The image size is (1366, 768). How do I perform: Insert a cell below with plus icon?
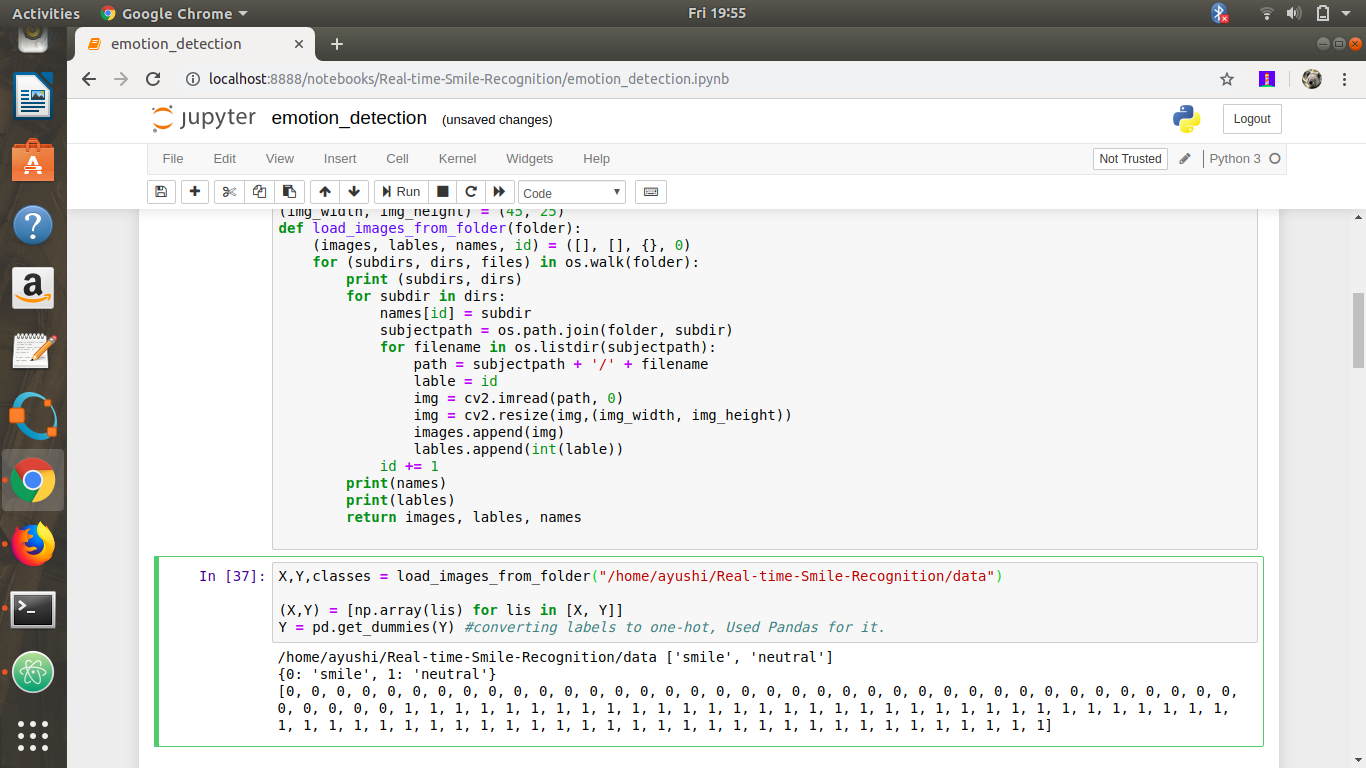point(194,192)
